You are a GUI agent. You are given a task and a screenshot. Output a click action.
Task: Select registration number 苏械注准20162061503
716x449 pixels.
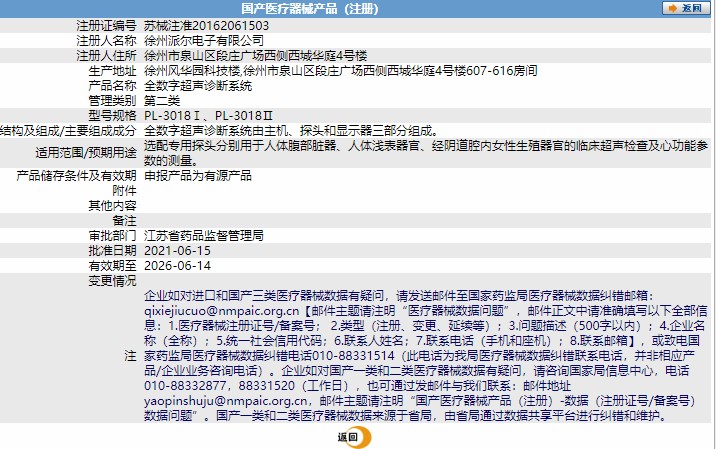pos(206,26)
